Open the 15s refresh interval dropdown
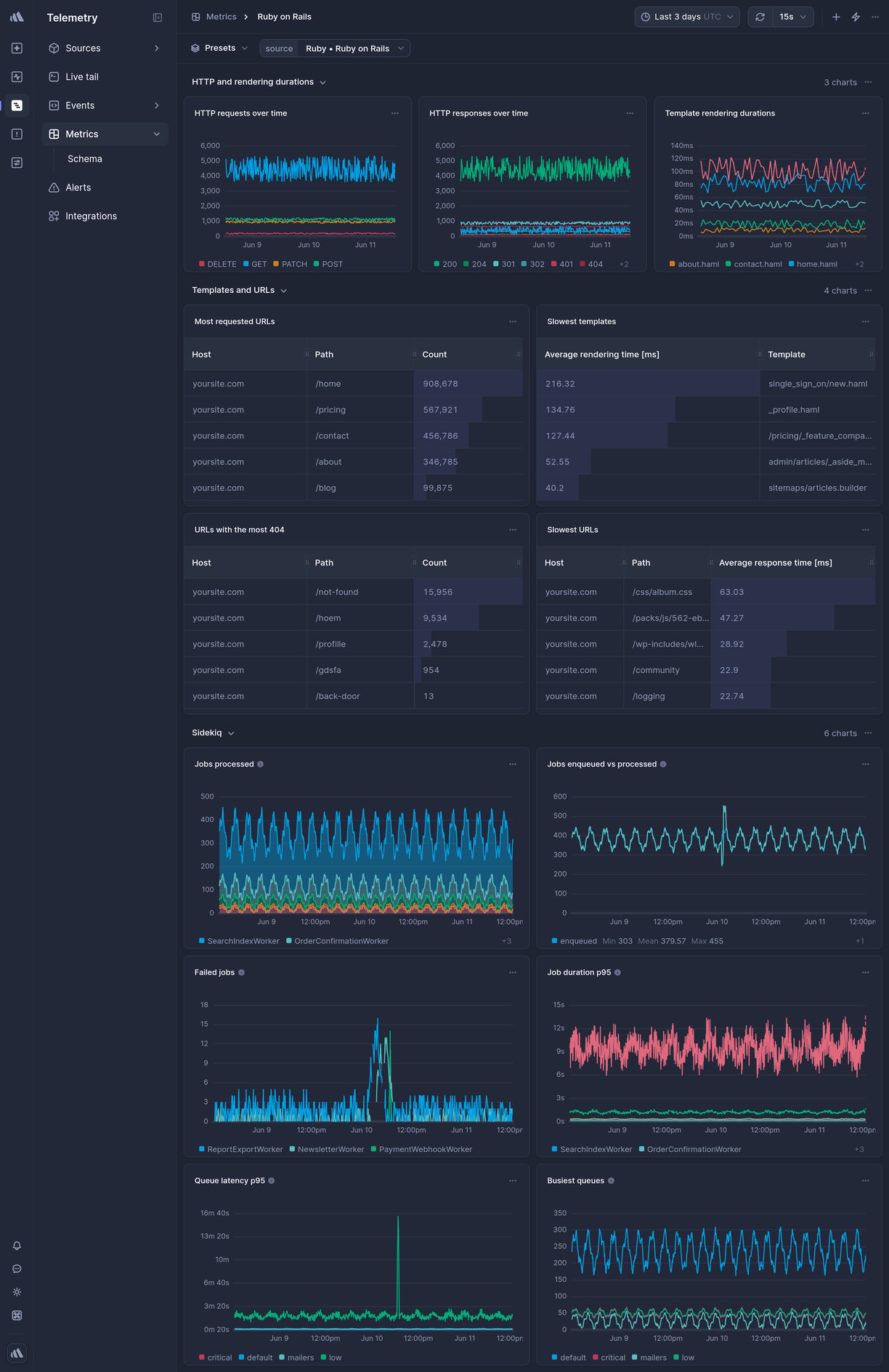 [793, 17]
